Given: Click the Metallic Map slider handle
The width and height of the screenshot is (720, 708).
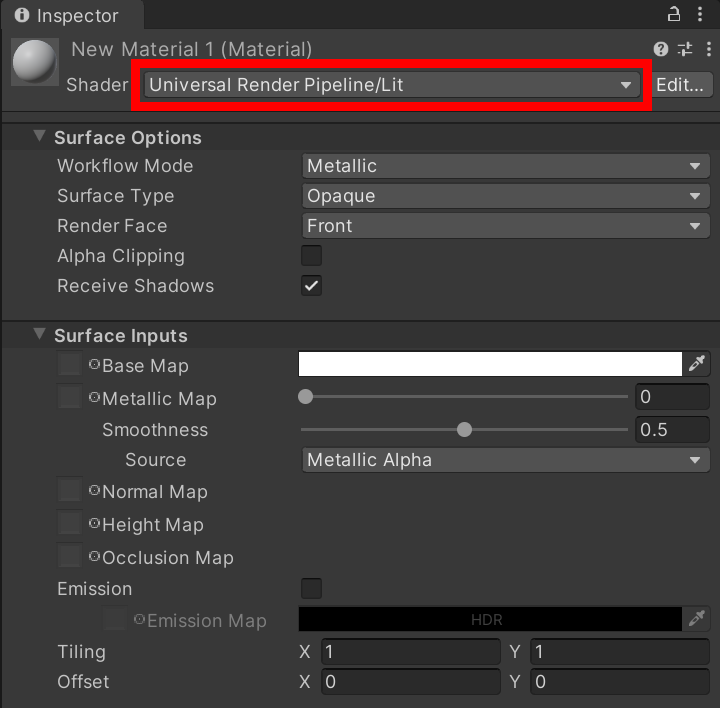Looking at the screenshot, I should 305,396.
